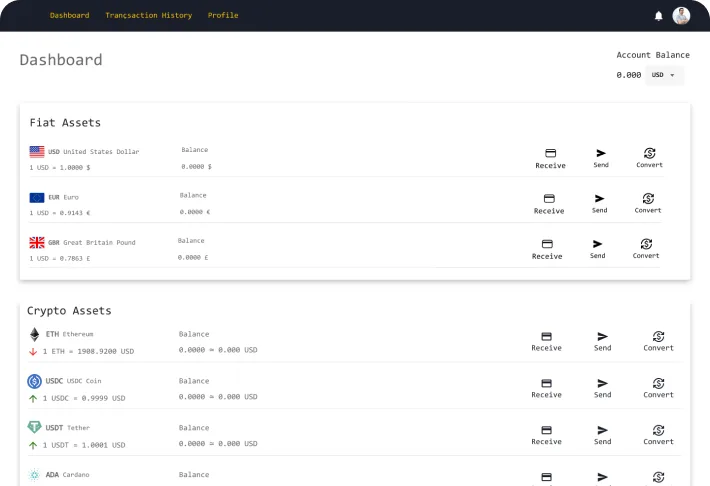This screenshot has height=486, width=710.
Task: Open Transaction History page
Action: 149,15
